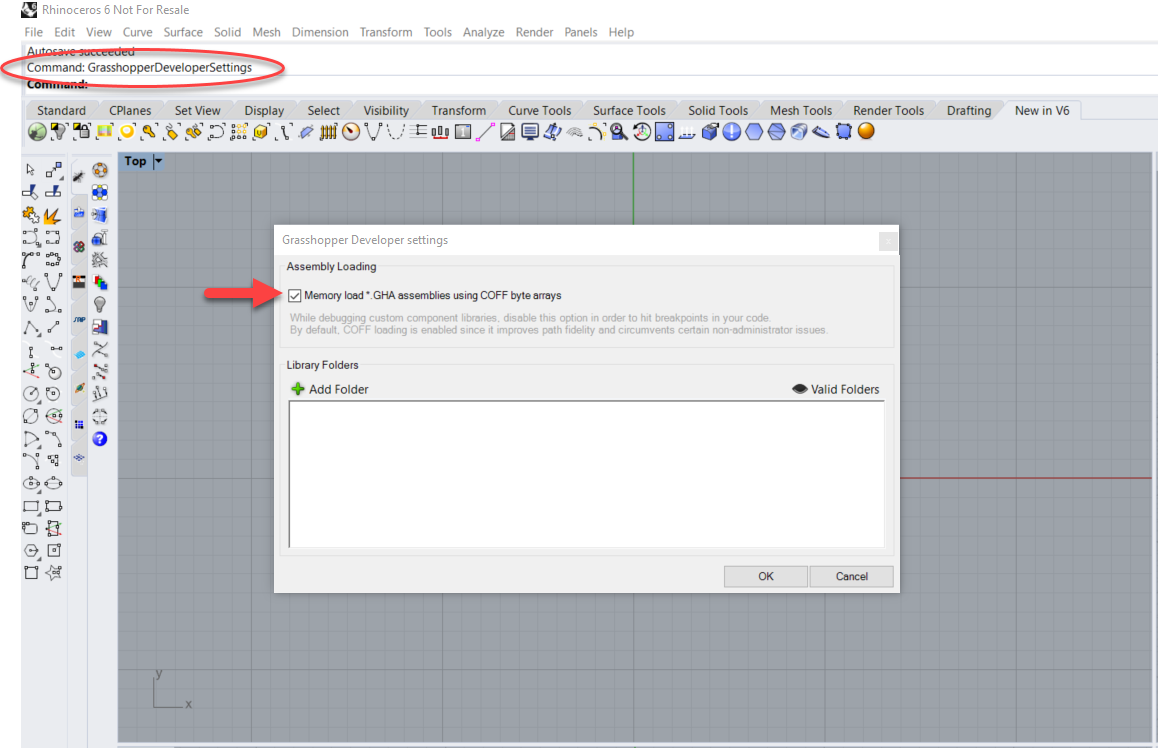Select the rectangle tool in the left sidebar
This screenshot has width=1158, height=748.
pos(31,507)
